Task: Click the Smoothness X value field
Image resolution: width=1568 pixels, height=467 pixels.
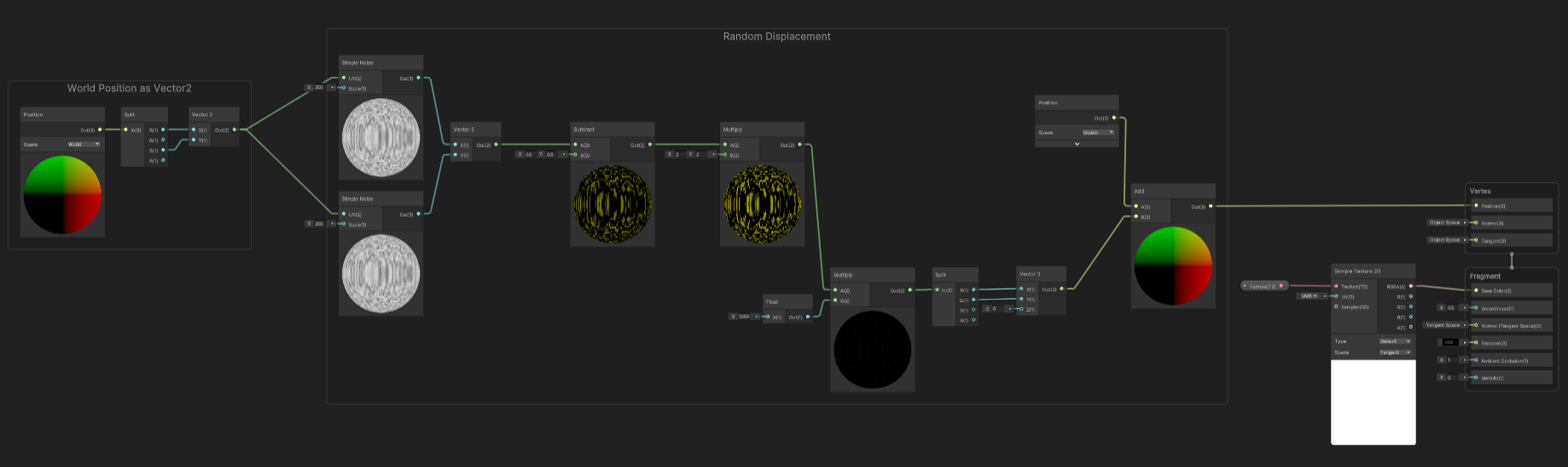Action: [x=1449, y=308]
